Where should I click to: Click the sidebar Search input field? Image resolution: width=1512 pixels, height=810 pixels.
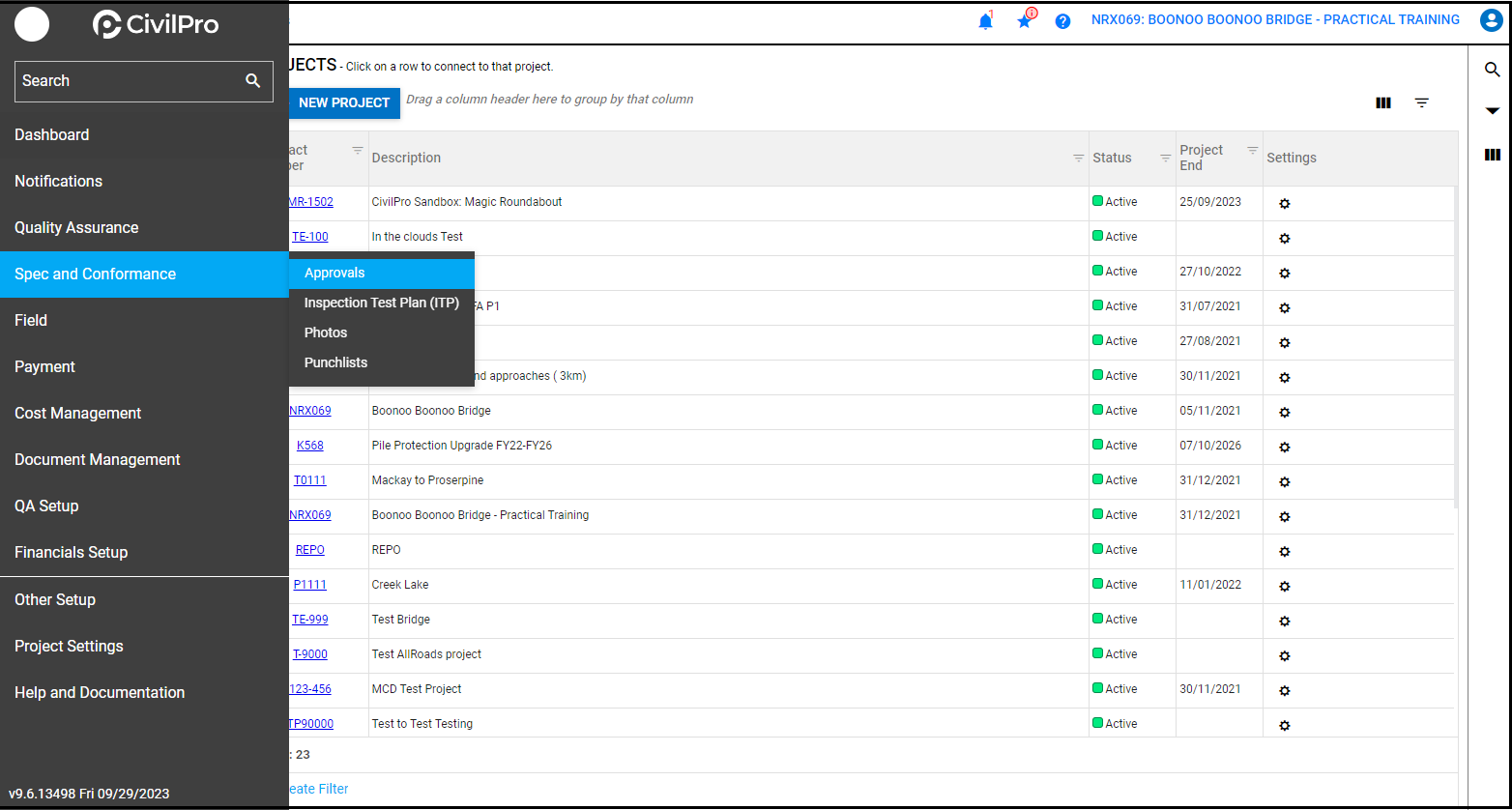[126, 81]
